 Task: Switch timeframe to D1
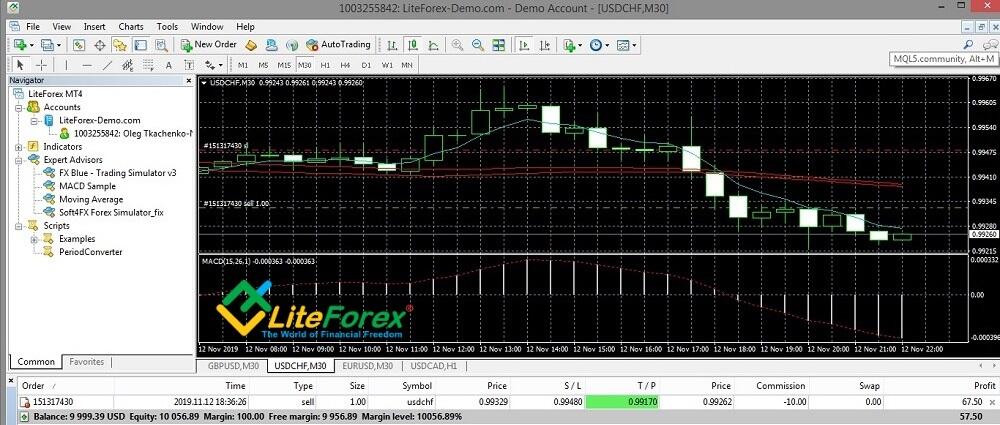point(366,65)
